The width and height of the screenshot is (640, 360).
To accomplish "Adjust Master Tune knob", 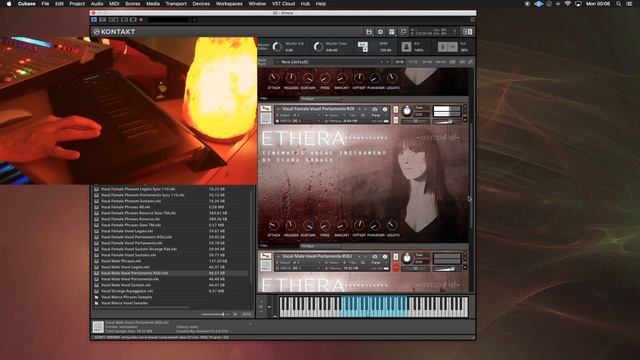I will pos(318,47).
